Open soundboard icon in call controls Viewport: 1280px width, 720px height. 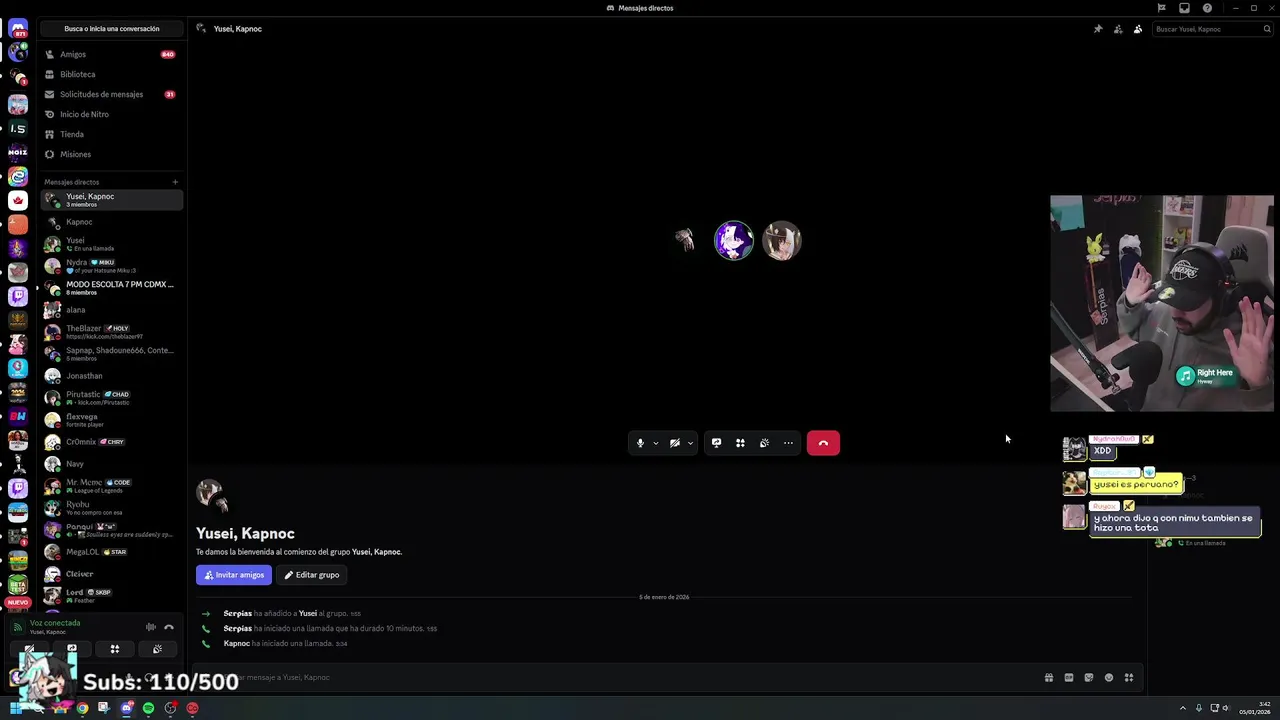pyautogui.click(x=764, y=443)
